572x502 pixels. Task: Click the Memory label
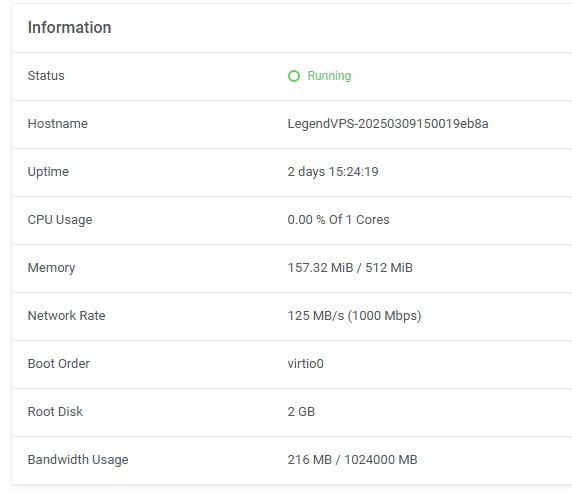51,268
